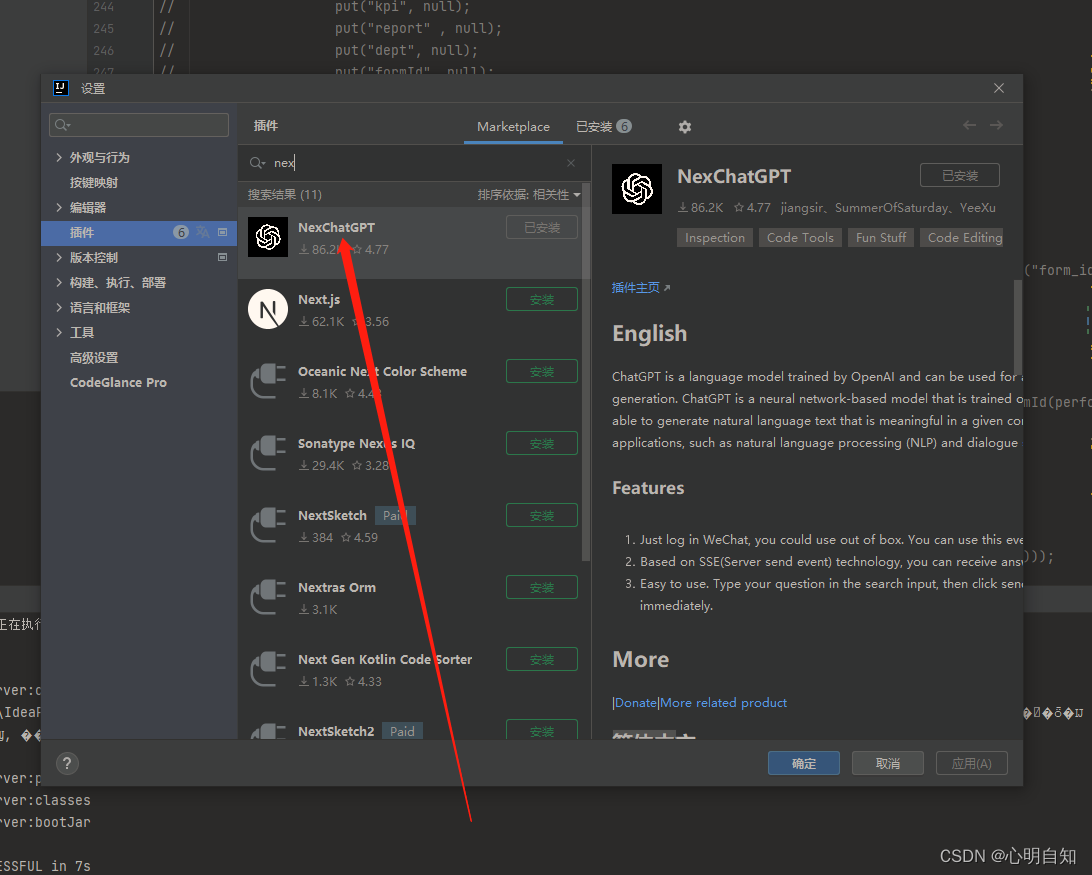Install the Next.js plugin
Viewport: 1092px width, 875px height.
[542, 299]
